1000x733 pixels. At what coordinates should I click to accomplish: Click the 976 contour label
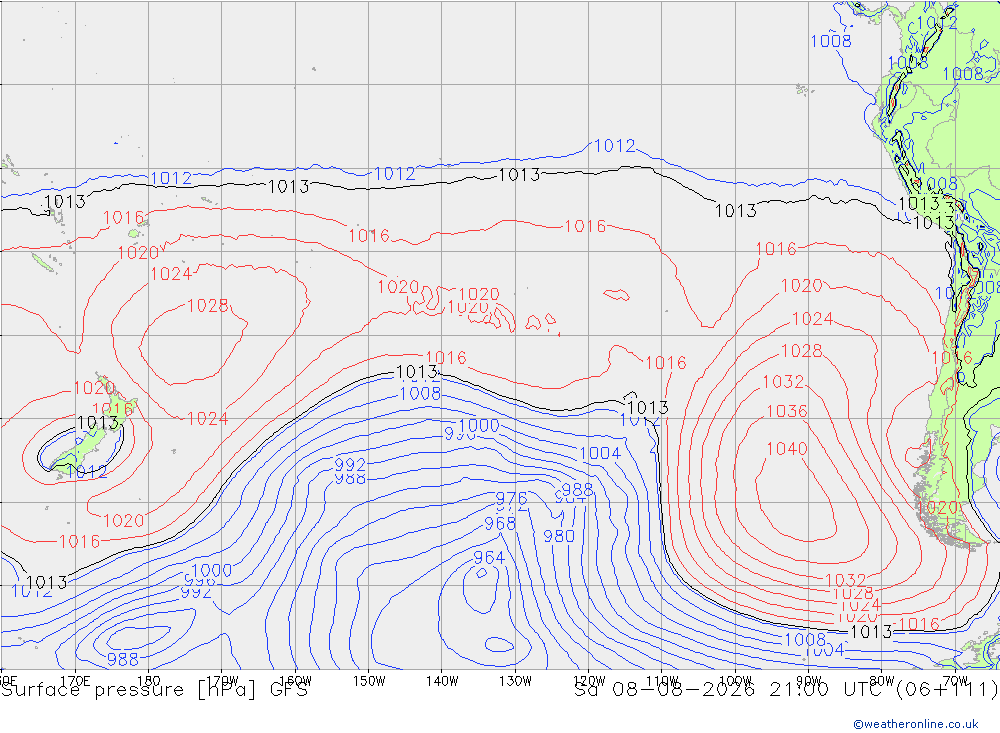pyautogui.click(x=511, y=498)
